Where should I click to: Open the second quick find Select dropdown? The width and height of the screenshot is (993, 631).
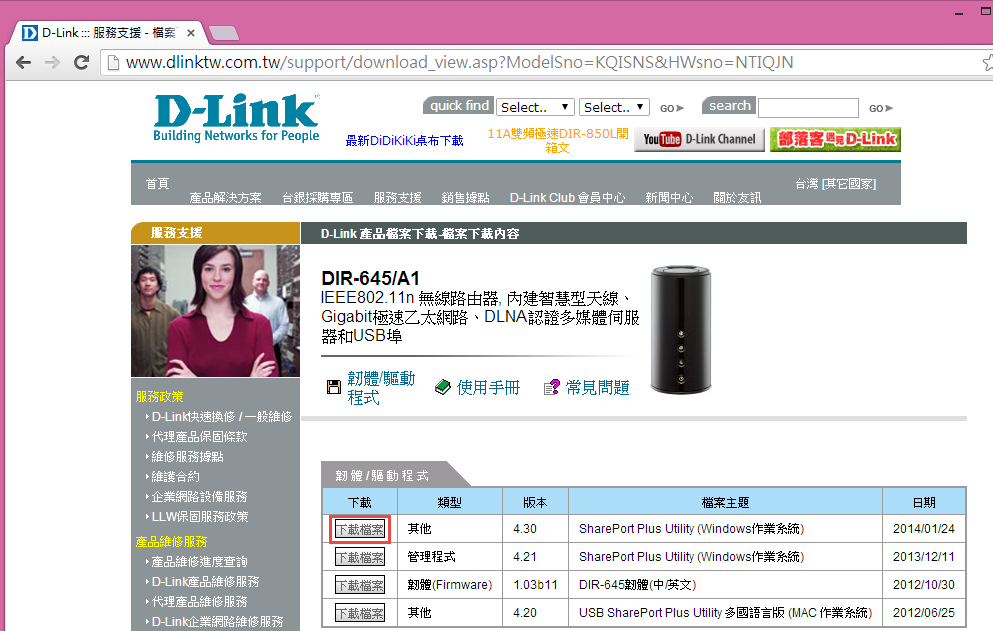[x=614, y=107]
